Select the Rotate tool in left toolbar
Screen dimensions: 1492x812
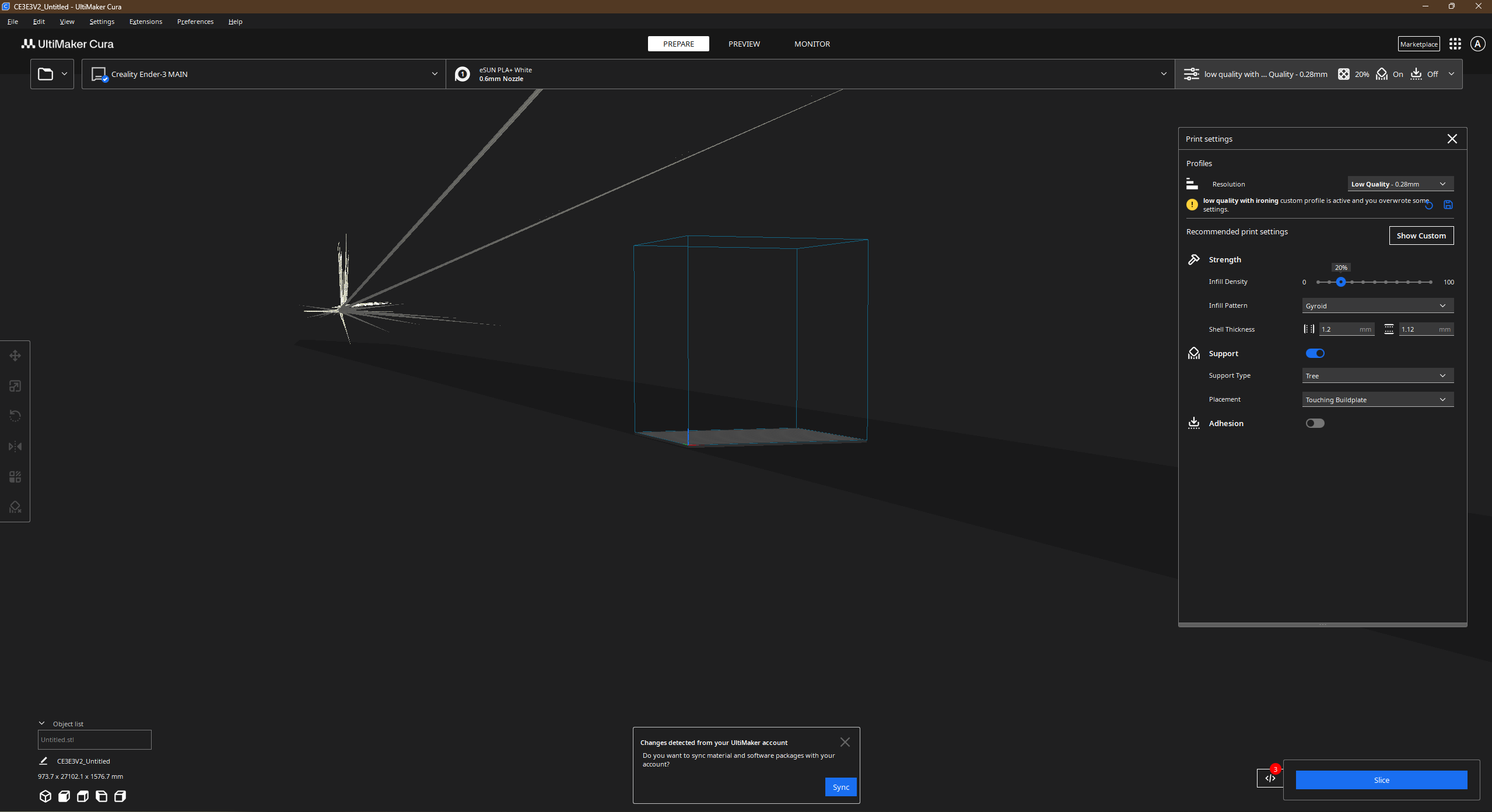click(15, 416)
